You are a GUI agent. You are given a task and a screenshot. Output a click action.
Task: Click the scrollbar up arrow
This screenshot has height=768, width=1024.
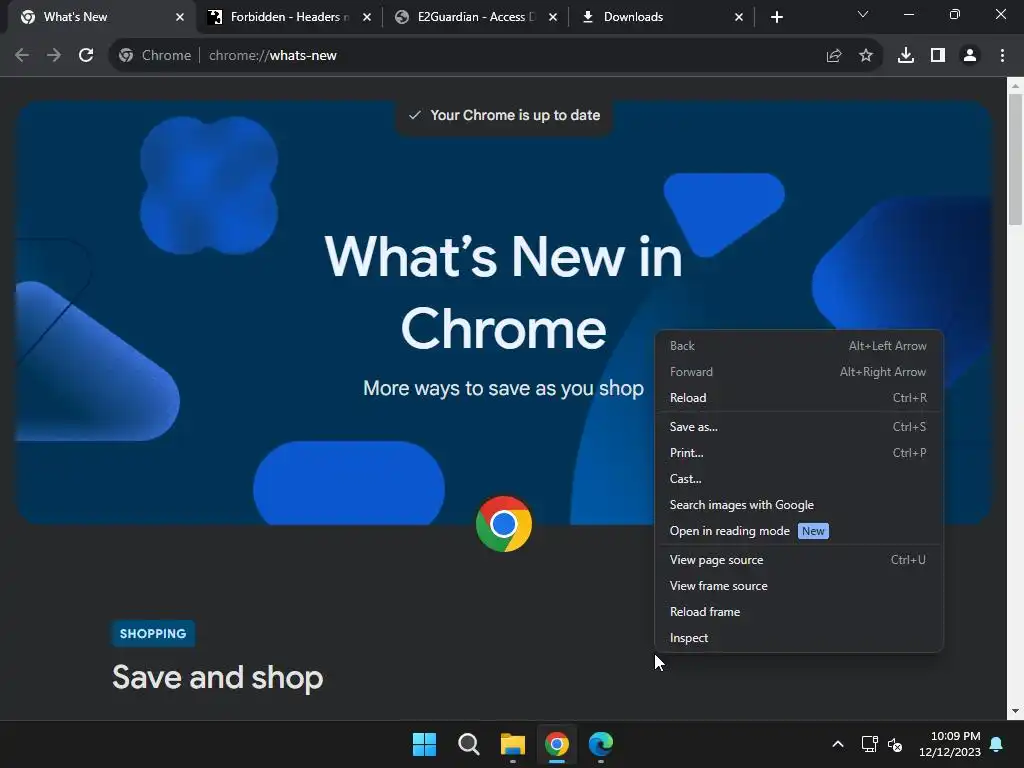(1015, 86)
